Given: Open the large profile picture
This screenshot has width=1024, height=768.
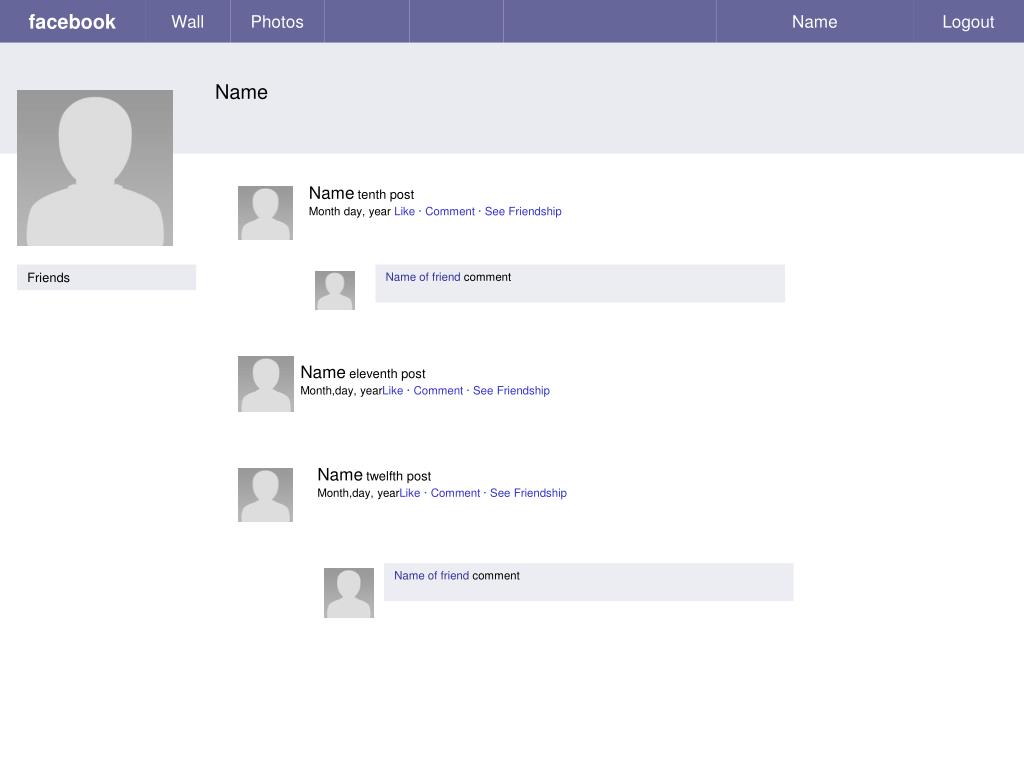Looking at the screenshot, I should click(95, 168).
